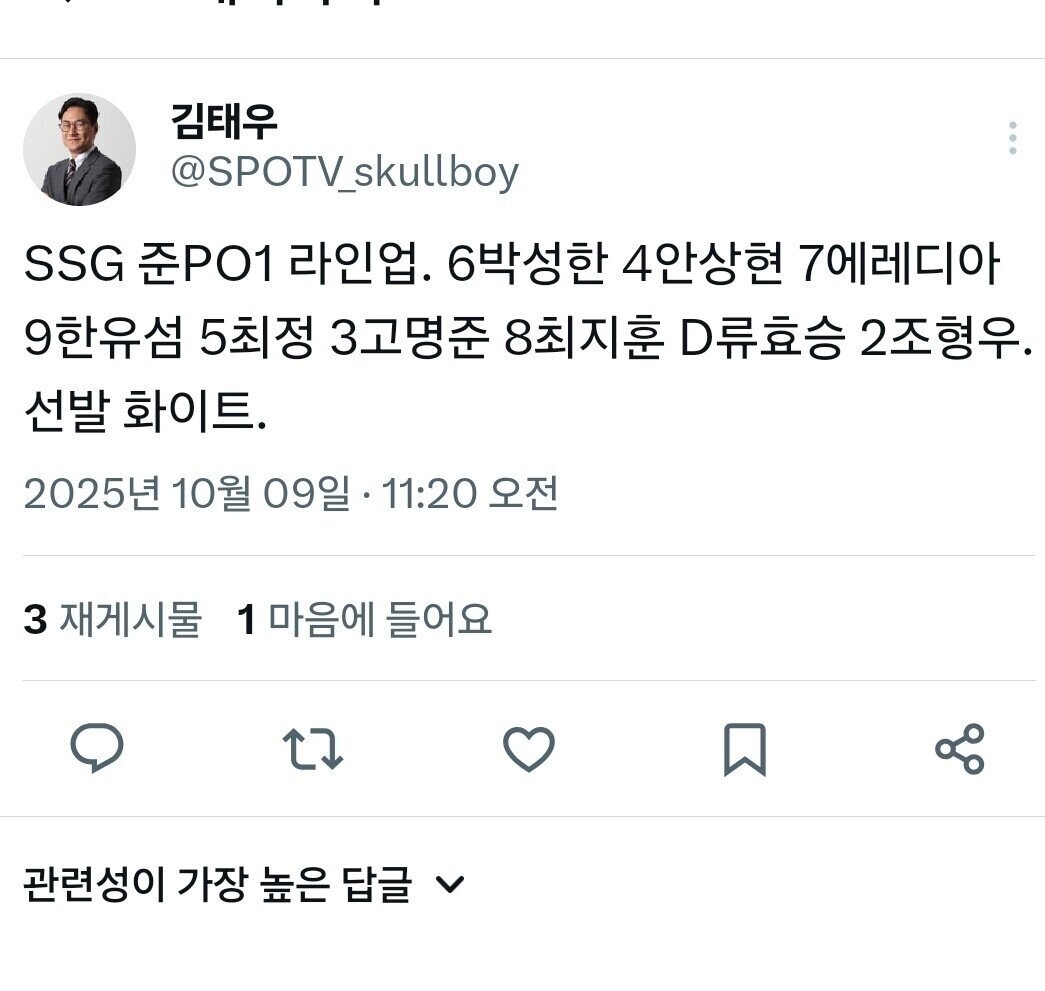The width and height of the screenshot is (1045, 991).
Task: Open the 관련성이 가장 높은 답글 sort label
Action: [217, 884]
